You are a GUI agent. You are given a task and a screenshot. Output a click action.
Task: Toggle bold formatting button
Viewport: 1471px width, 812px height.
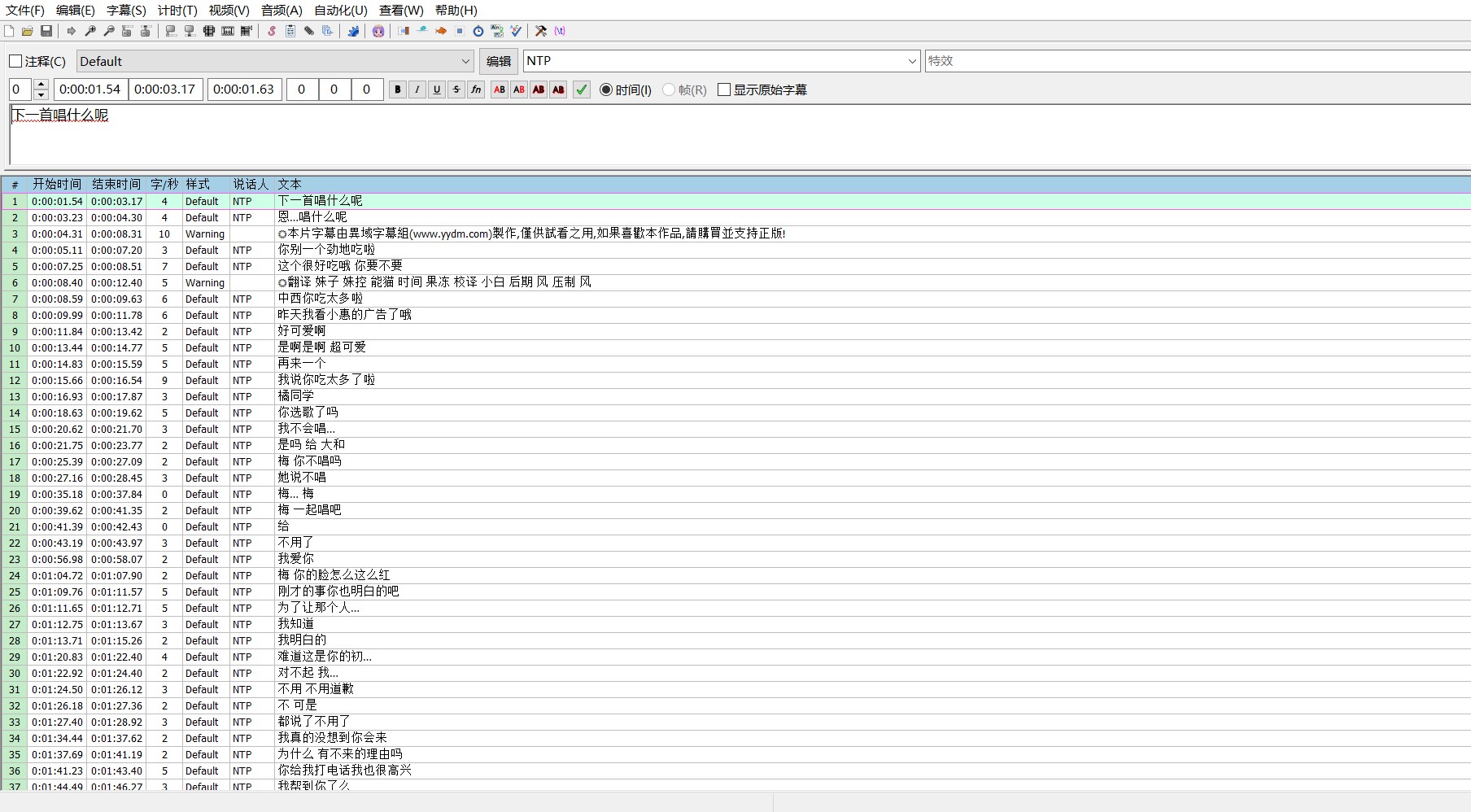coord(398,89)
